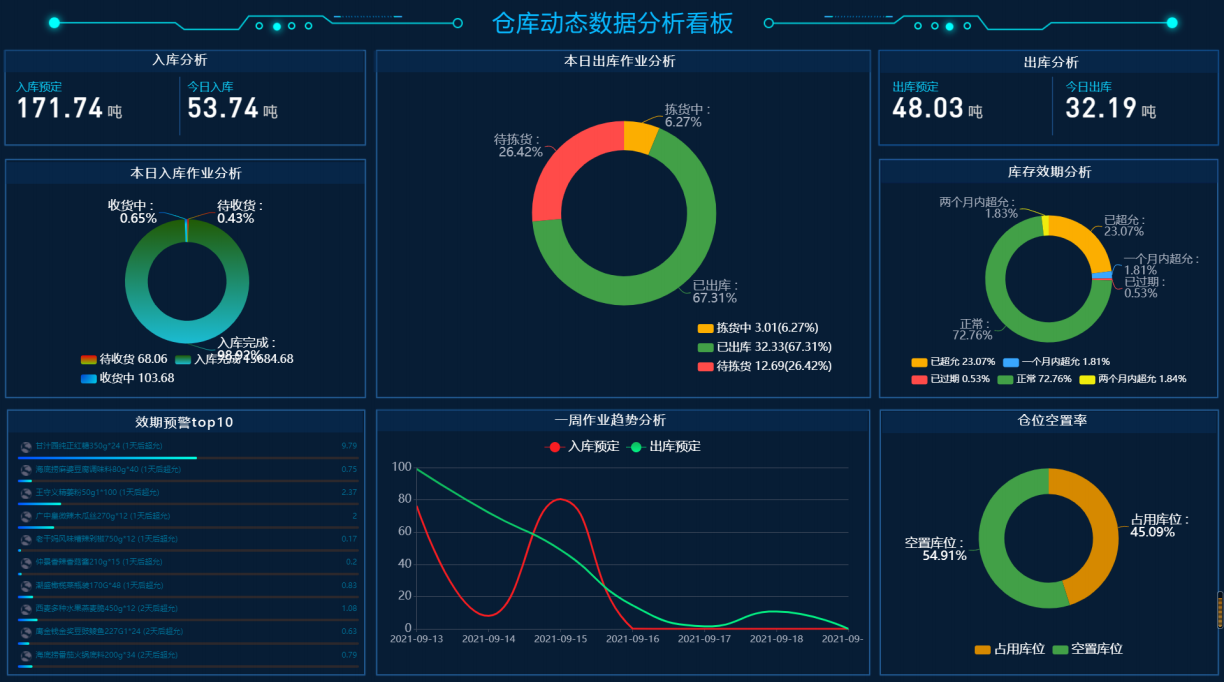Viewport: 1224px width, 682px height.
Task: Click the orange swatch for 占用库位 legend
Action: click(x=982, y=649)
